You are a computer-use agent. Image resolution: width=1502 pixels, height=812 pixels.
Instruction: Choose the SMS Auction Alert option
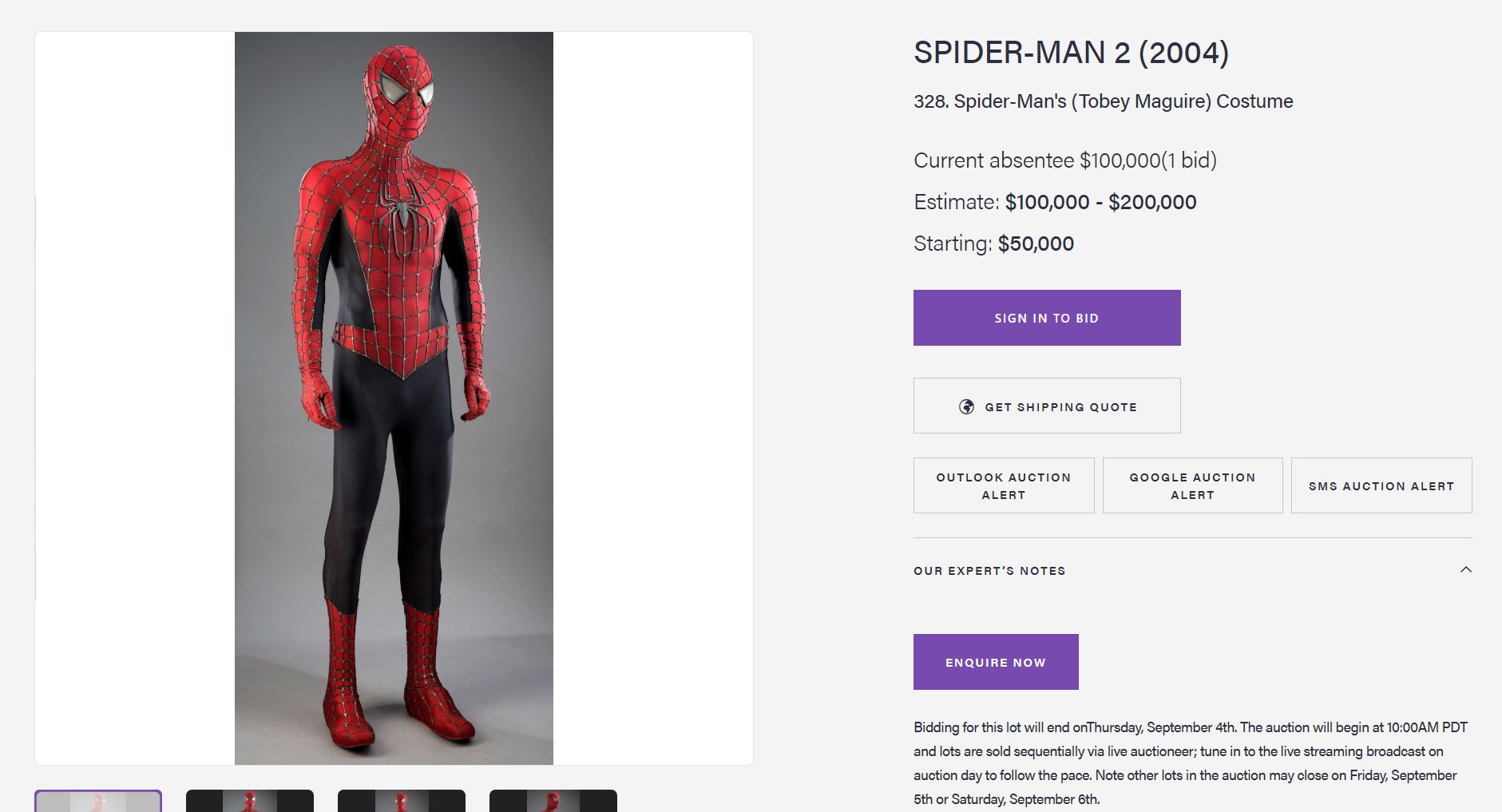[1381, 485]
